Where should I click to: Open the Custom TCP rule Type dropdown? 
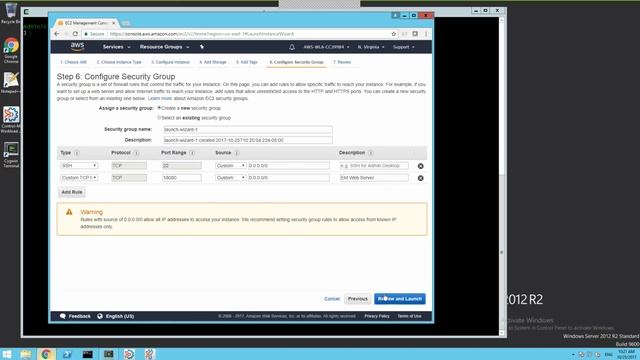point(79,178)
